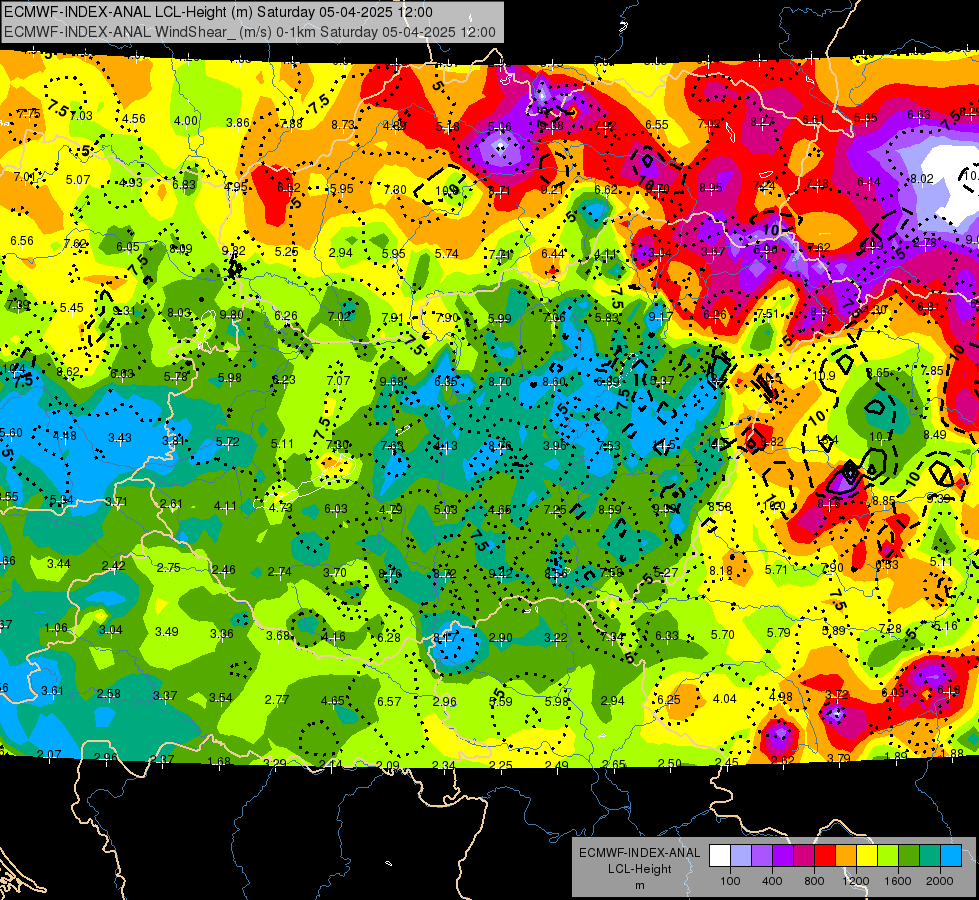Click the white 100 m legend swatch

(719, 856)
